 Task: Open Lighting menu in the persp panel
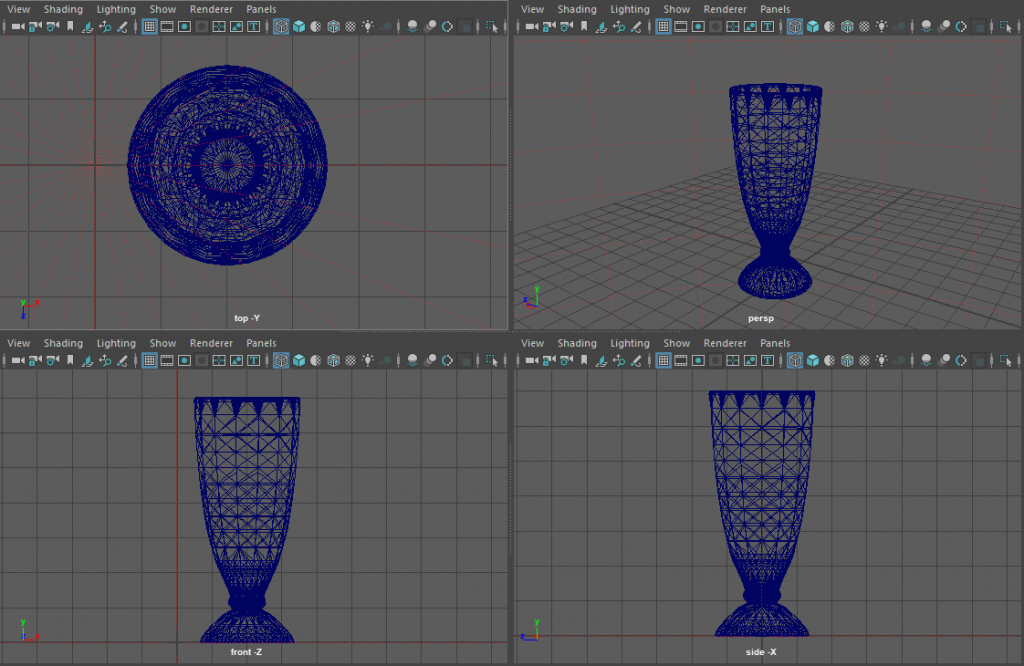pos(629,9)
